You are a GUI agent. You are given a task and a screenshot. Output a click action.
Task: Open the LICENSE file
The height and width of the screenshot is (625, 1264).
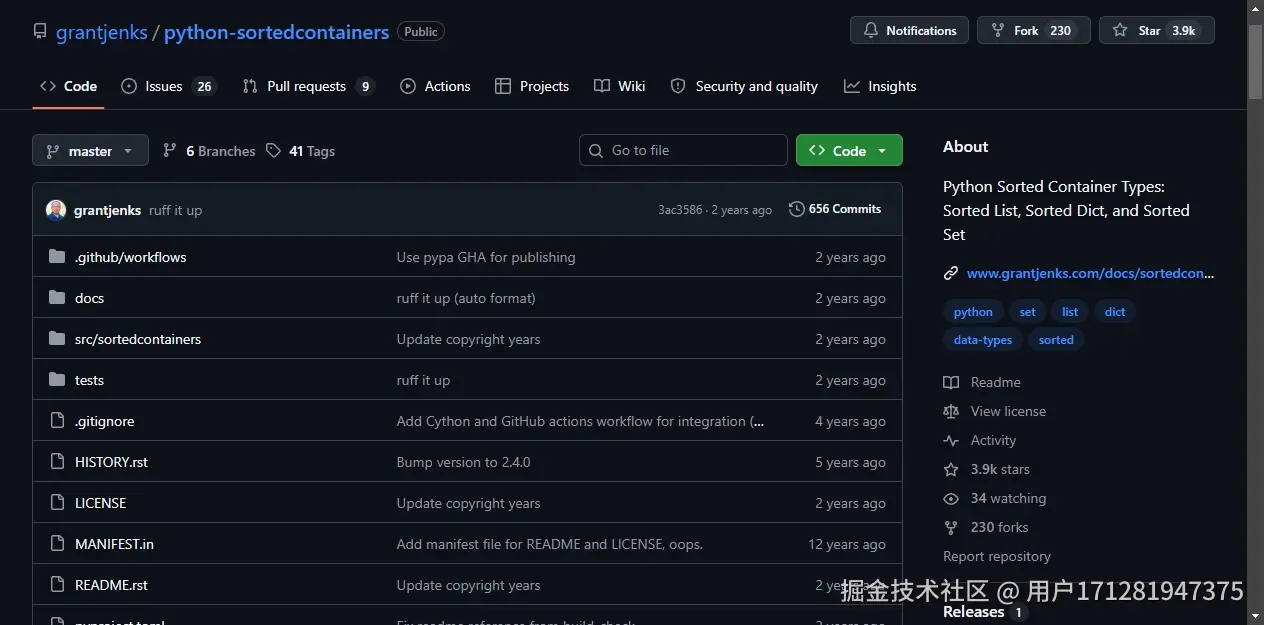(100, 503)
